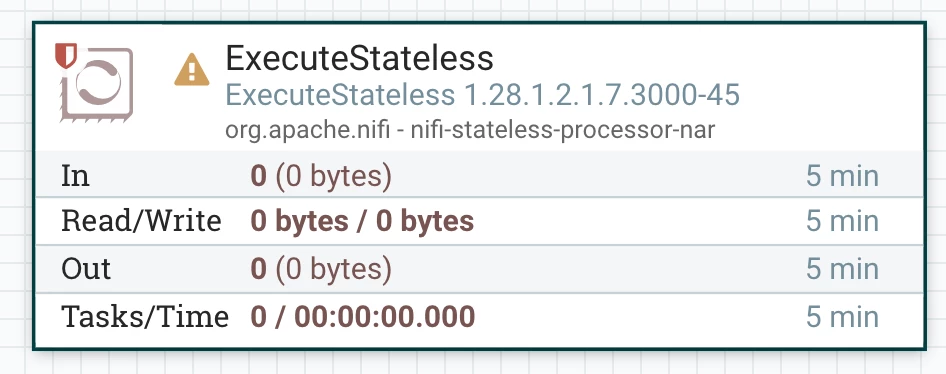This screenshot has height=374, width=946.
Task: Select the Out statistics row label
Action: pos(86,269)
